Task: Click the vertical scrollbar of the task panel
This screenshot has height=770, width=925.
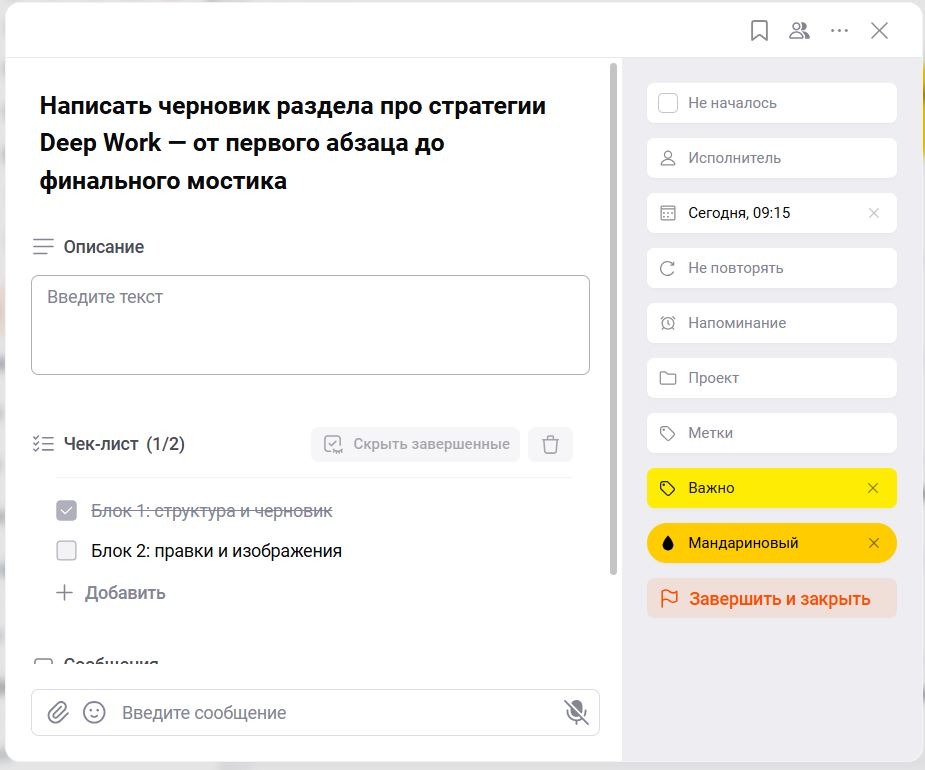Action: pyautogui.click(x=614, y=319)
